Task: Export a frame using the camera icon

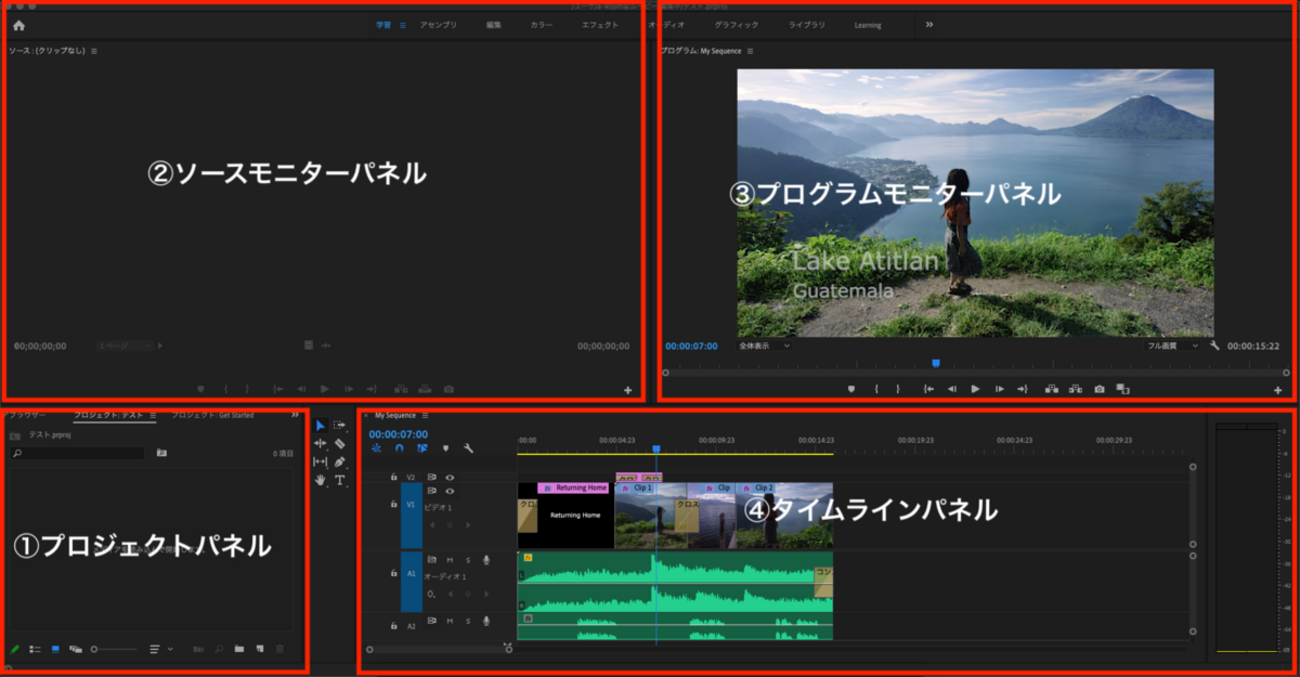Action: (x=1099, y=390)
